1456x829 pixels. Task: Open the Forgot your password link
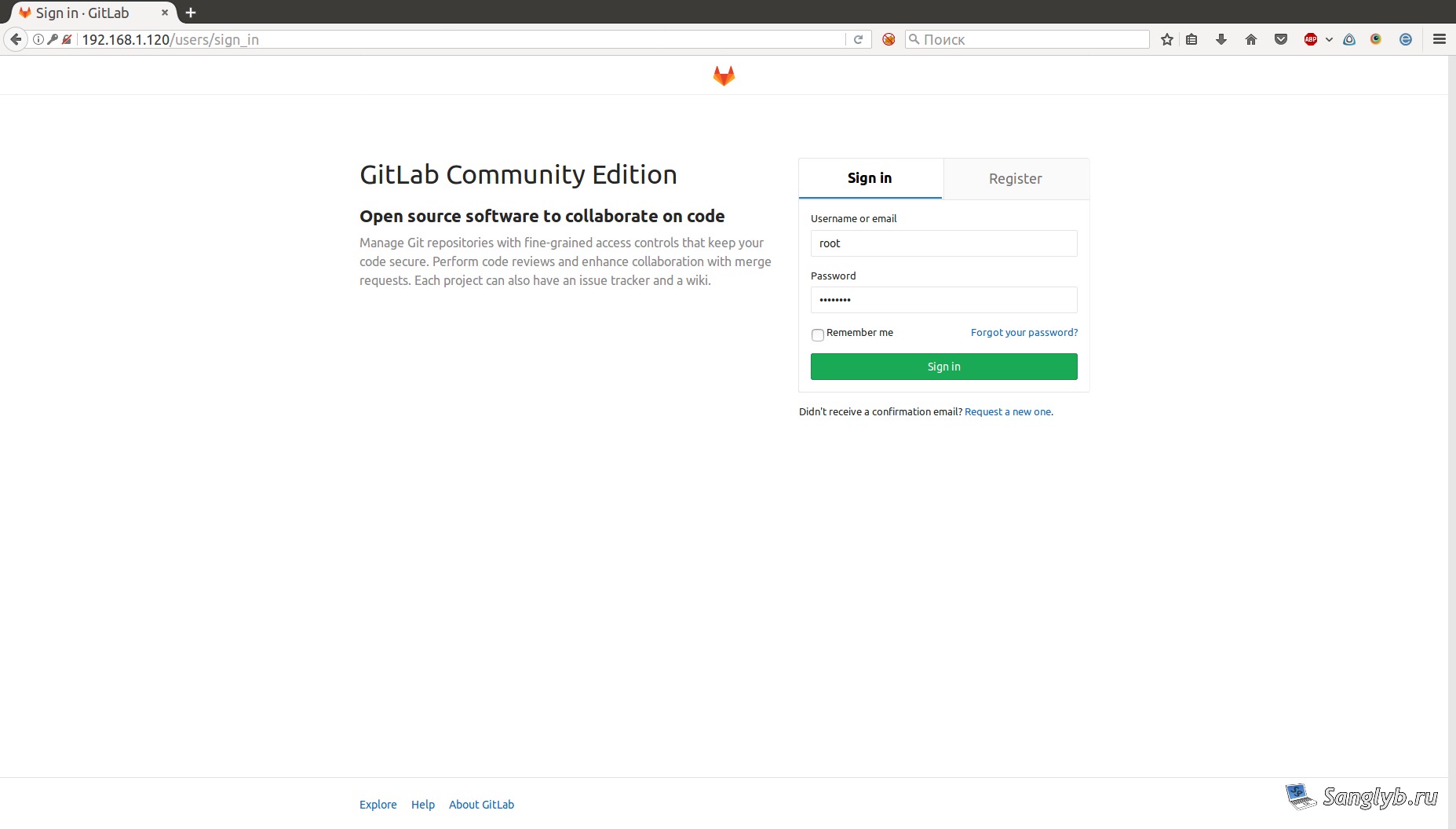coord(1024,333)
